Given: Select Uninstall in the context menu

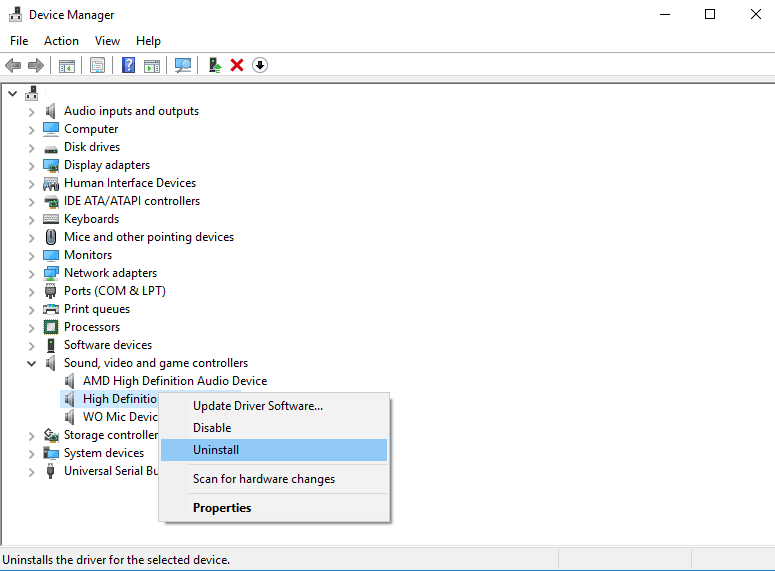Looking at the screenshot, I should 274,450.
